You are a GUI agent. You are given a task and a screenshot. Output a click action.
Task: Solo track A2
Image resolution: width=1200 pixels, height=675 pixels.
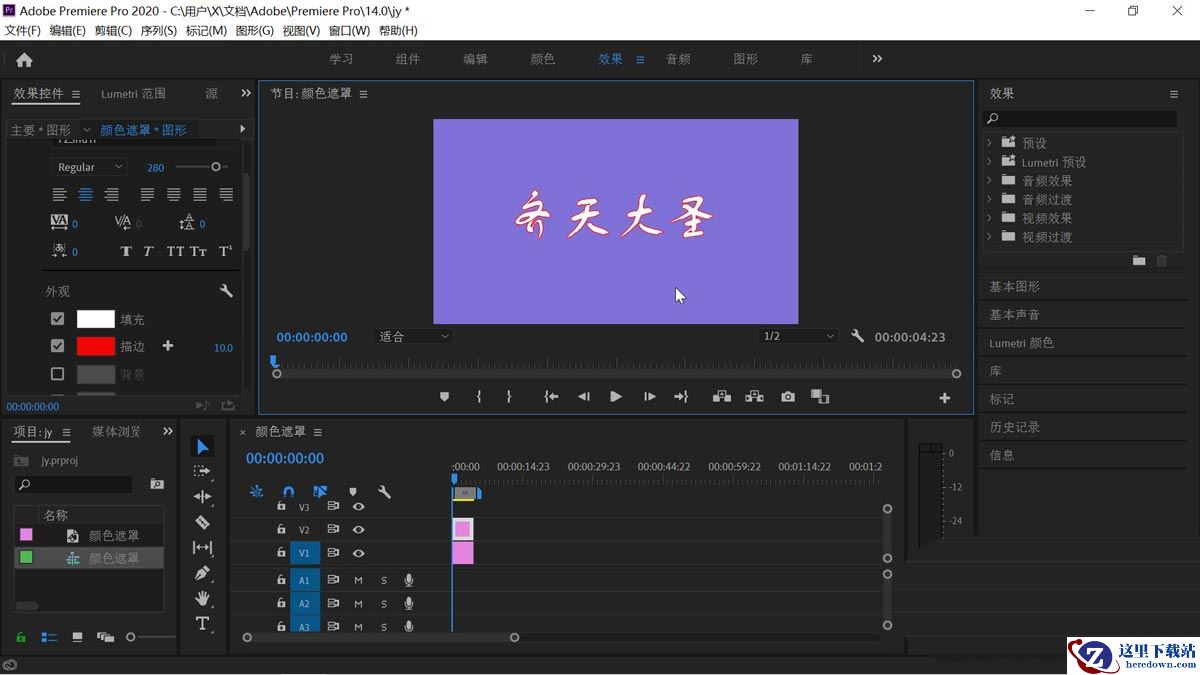point(383,604)
